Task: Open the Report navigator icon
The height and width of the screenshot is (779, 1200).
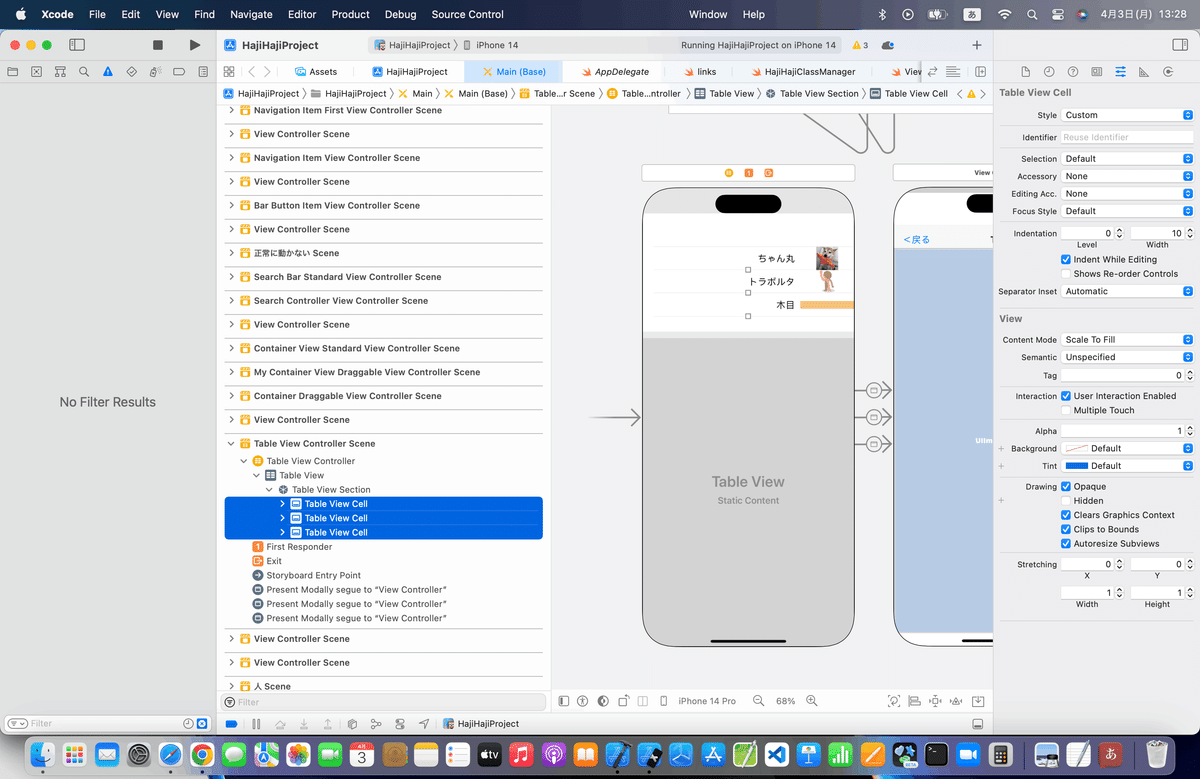Action: 203,72
